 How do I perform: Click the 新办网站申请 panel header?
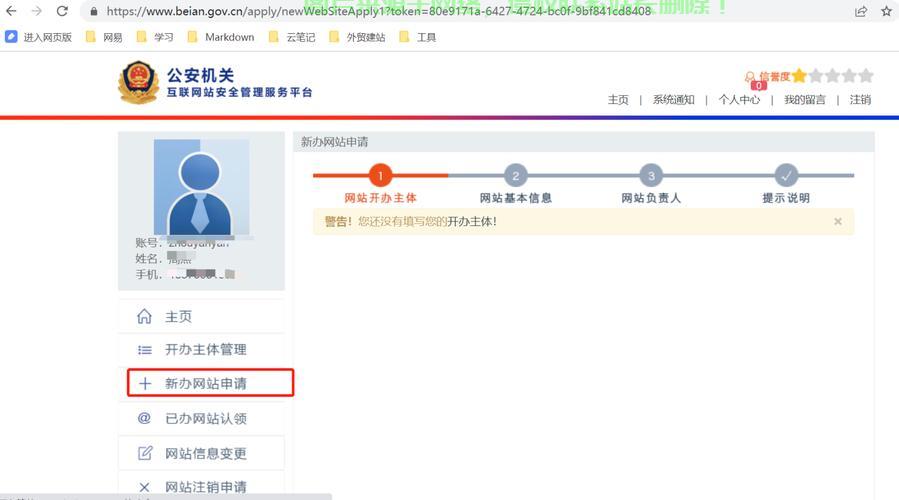click(584, 142)
